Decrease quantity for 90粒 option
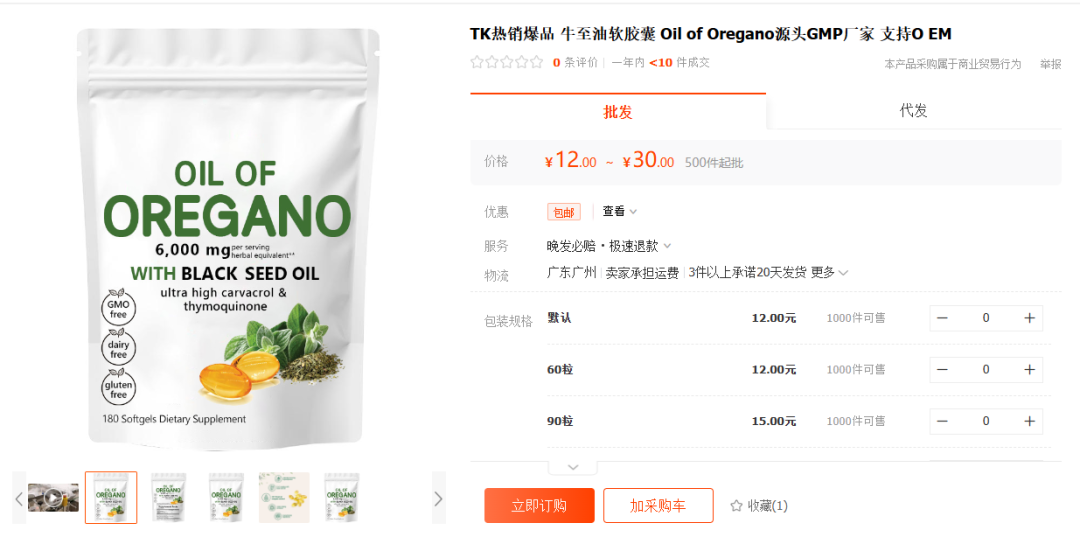 click(942, 421)
